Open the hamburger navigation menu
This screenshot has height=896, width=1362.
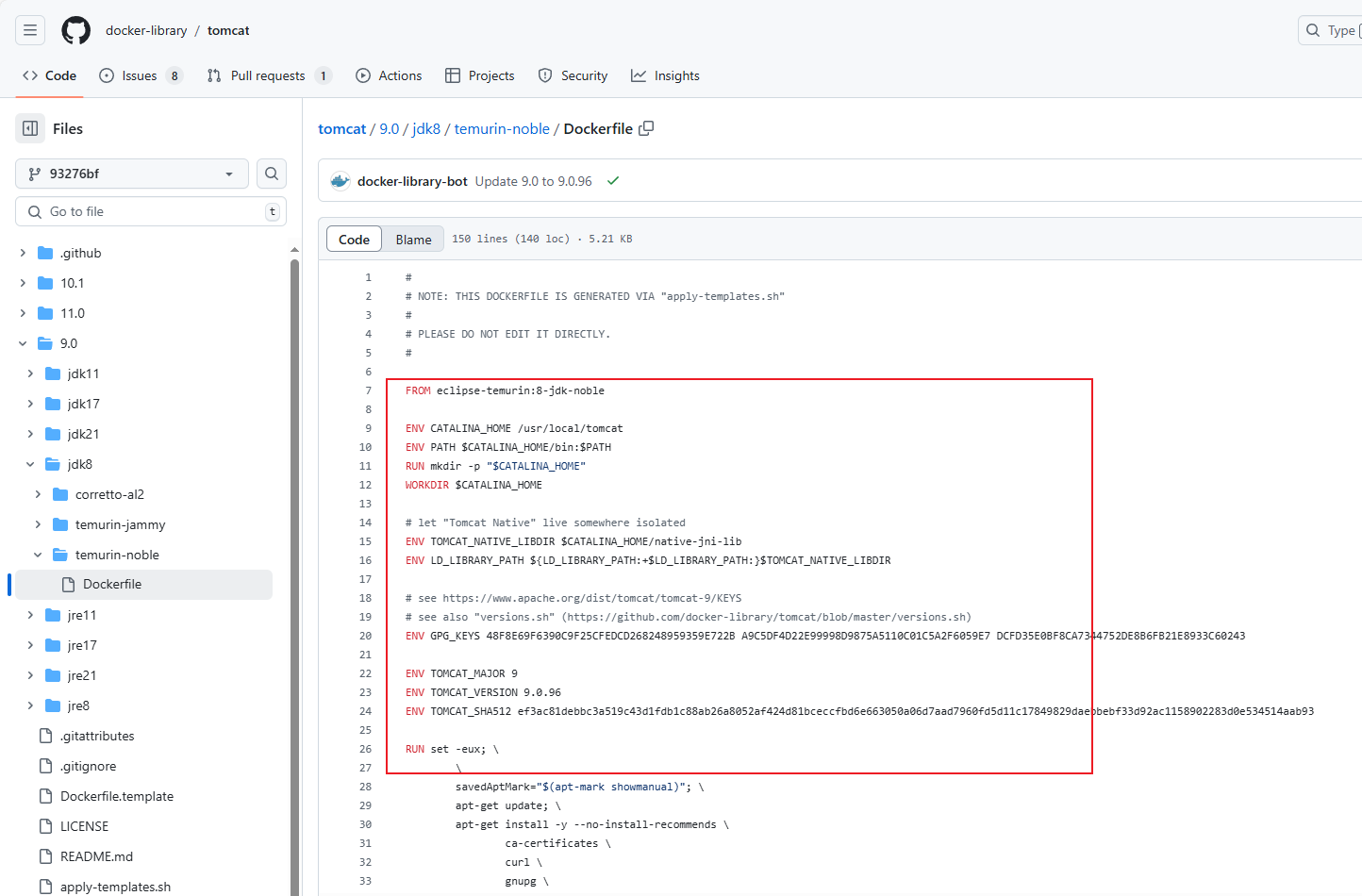coord(30,30)
